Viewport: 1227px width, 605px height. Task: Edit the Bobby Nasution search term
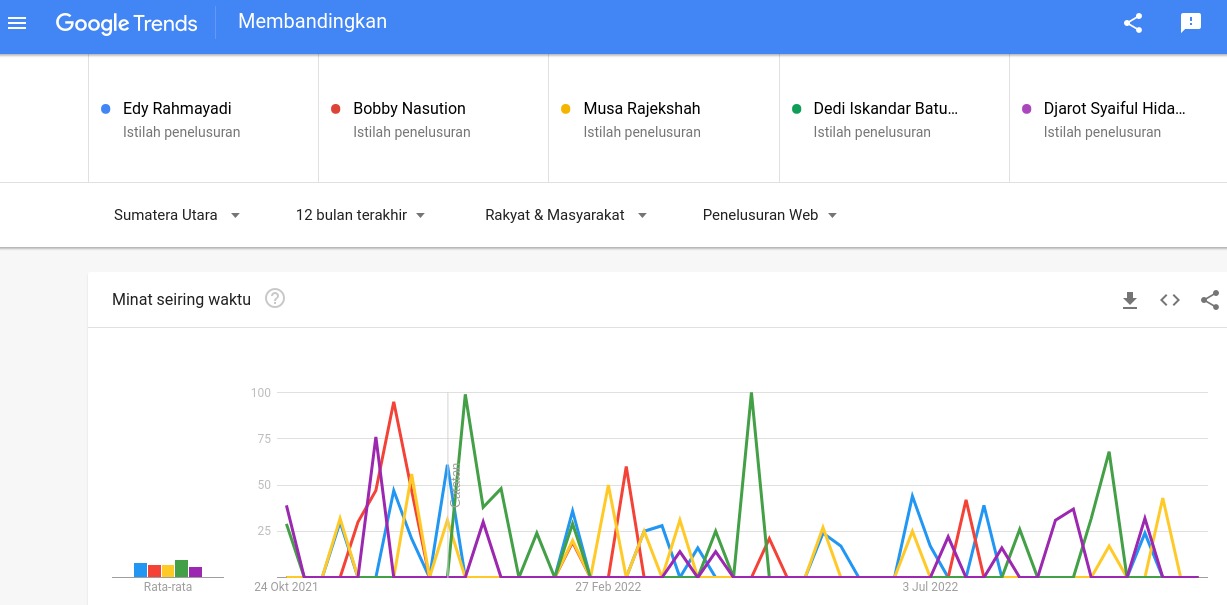409,108
